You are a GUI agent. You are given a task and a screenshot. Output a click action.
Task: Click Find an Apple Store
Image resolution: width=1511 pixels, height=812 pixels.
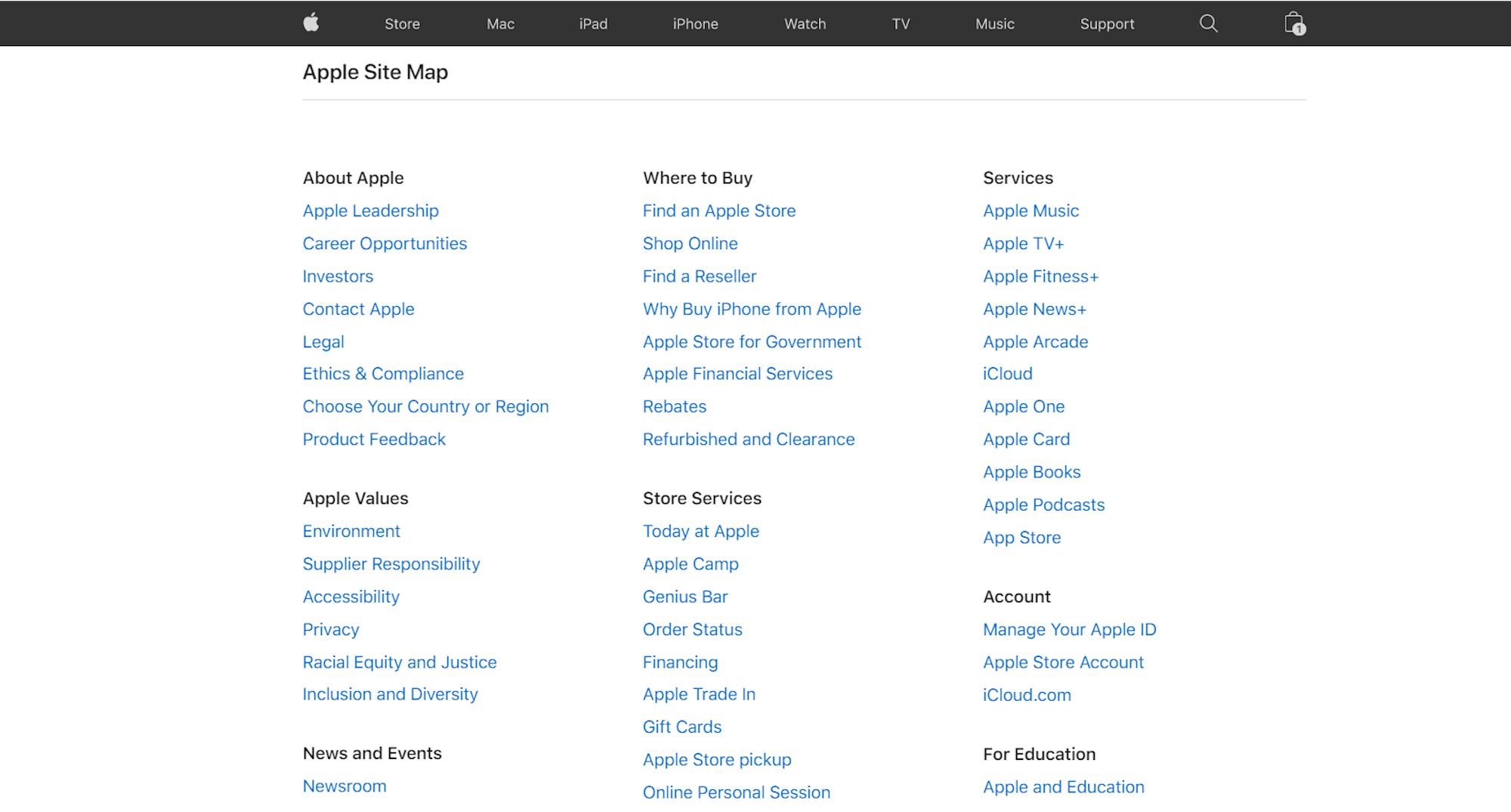719,211
